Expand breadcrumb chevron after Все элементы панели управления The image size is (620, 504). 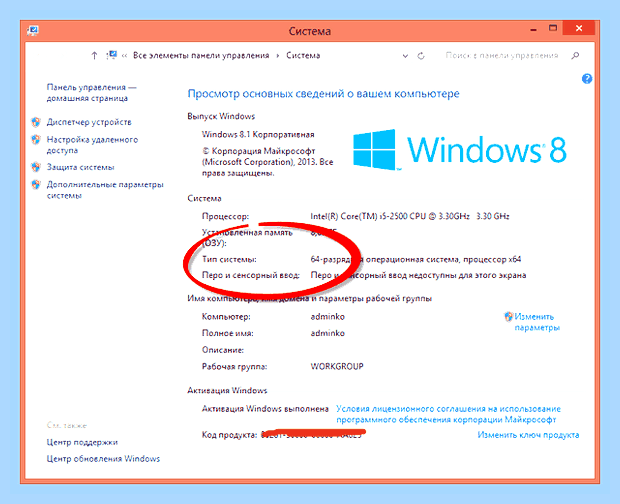pyautogui.click(x=278, y=56)
